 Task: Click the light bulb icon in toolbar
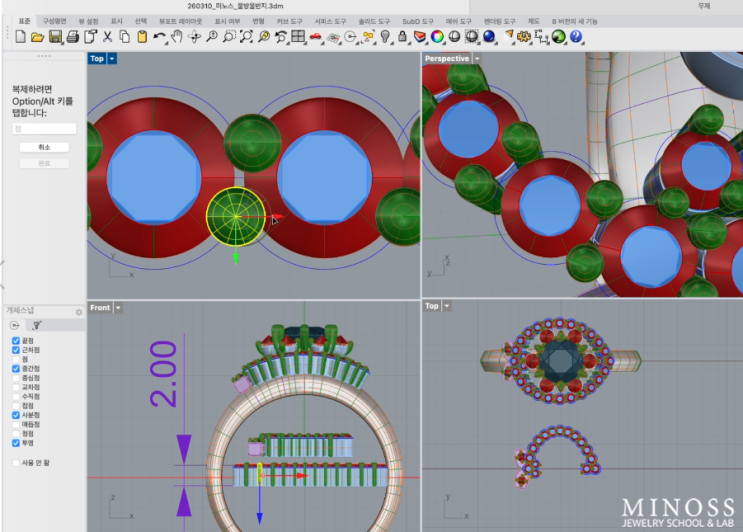385,37
